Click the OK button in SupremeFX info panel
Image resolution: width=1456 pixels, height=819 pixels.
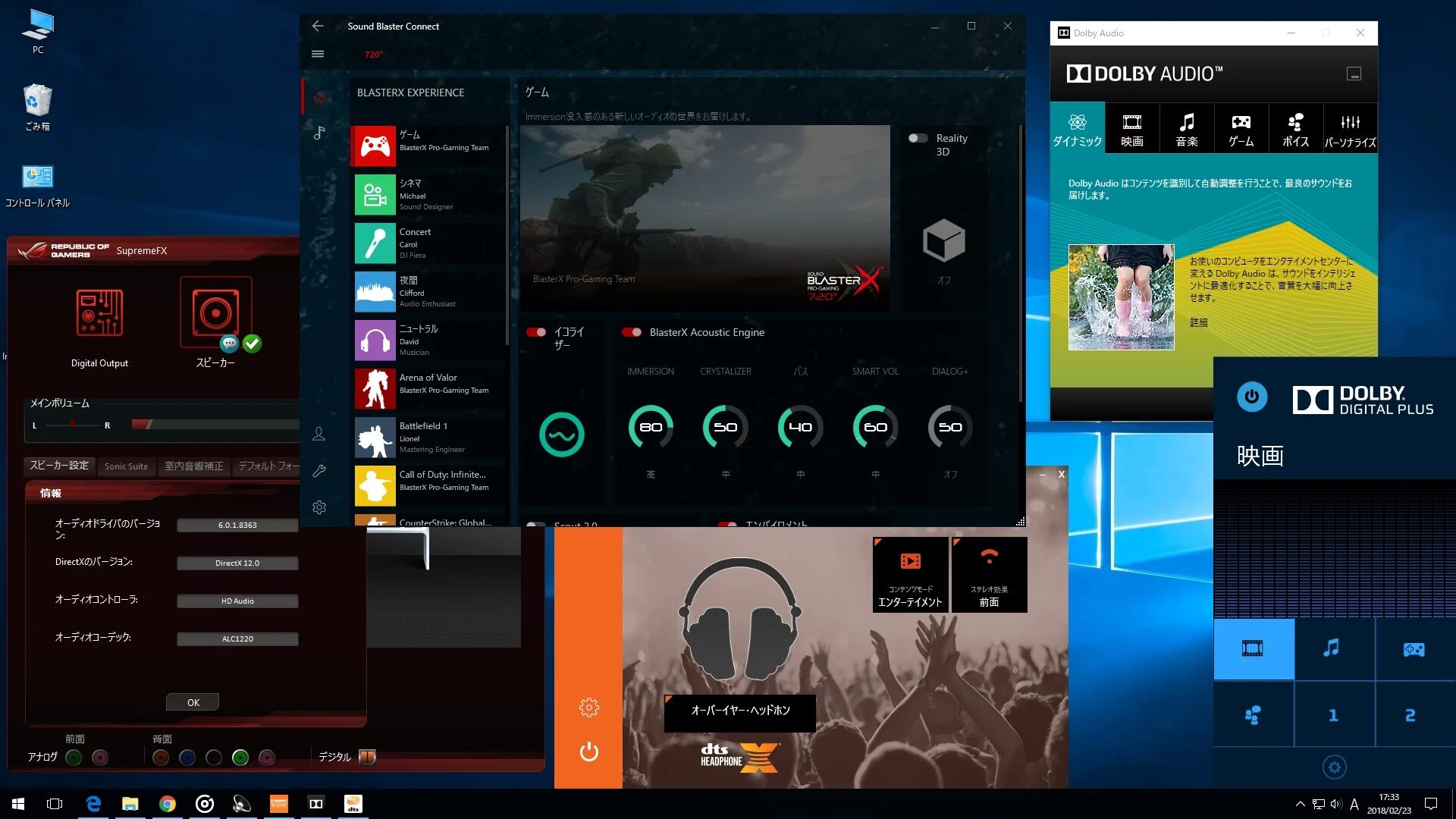pos(193,702)
